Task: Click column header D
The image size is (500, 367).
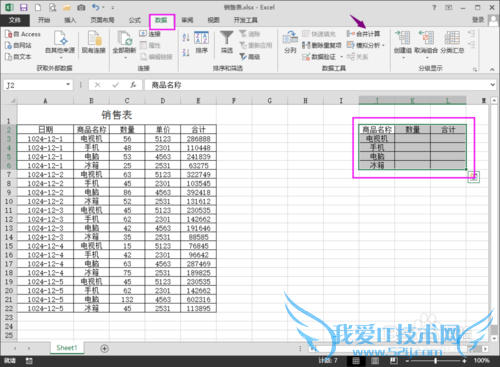Action: coord(163,100)
